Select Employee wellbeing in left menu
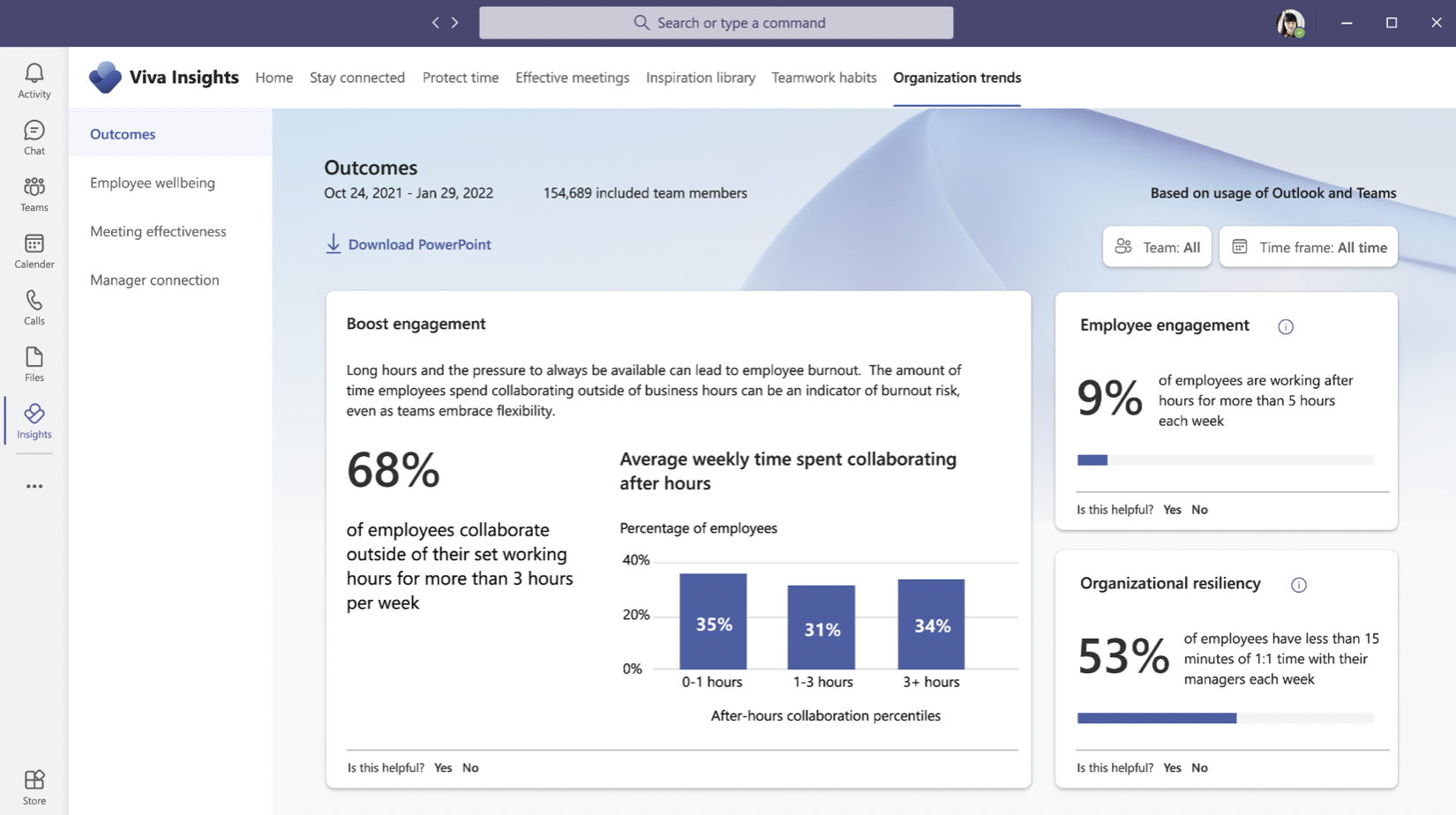 click(153, 183)
